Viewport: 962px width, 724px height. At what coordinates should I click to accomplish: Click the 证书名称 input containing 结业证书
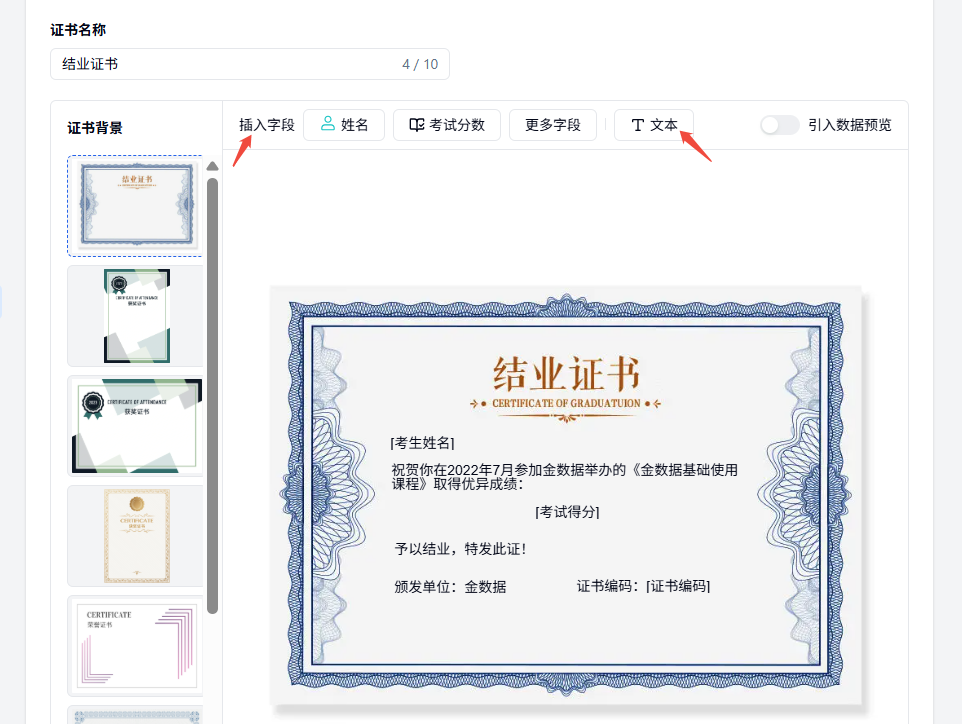[x=249, y=64]
